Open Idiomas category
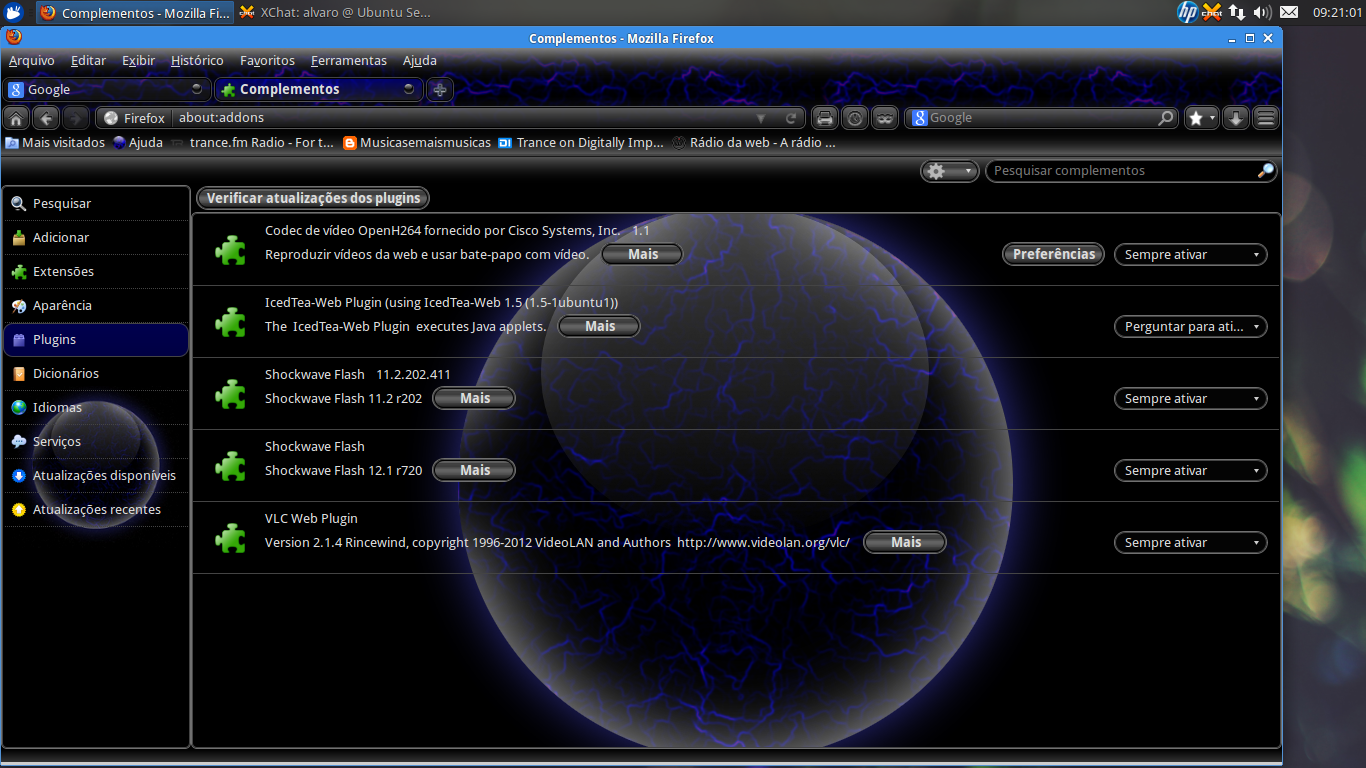The width and height of the screenshot is (1366, 768). (x=96, y=407)
